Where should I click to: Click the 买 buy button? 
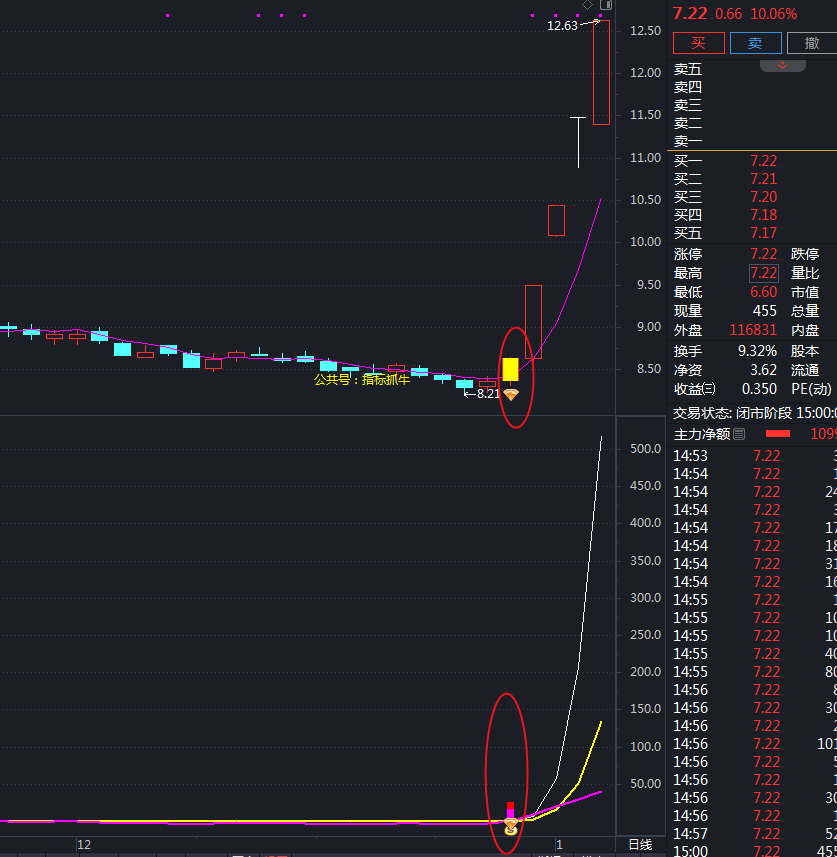[x=699, y=43]
